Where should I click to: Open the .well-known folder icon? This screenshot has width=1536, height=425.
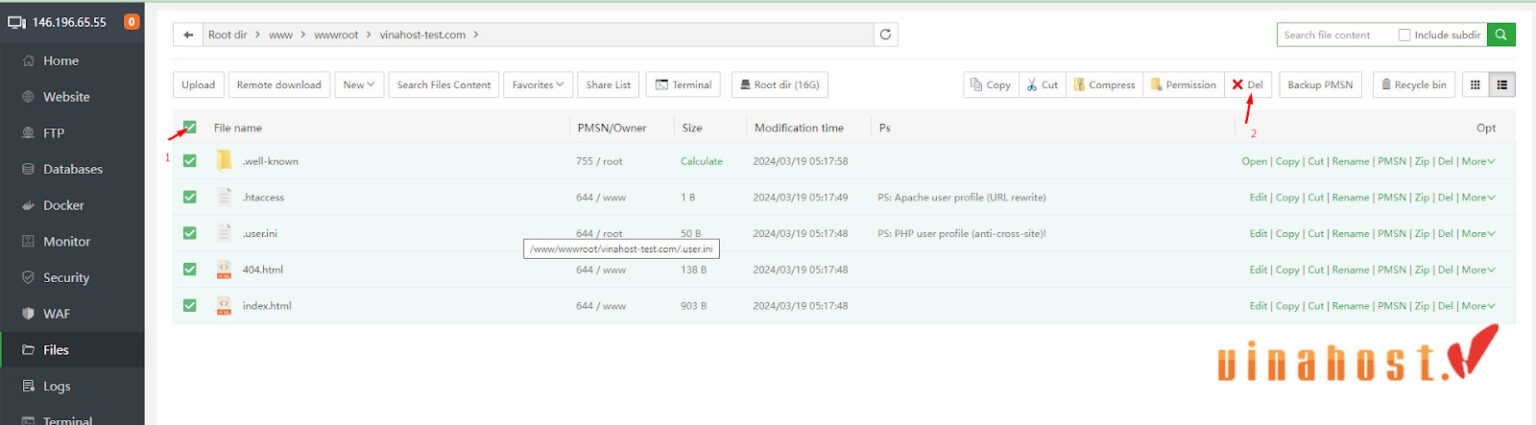224,161
